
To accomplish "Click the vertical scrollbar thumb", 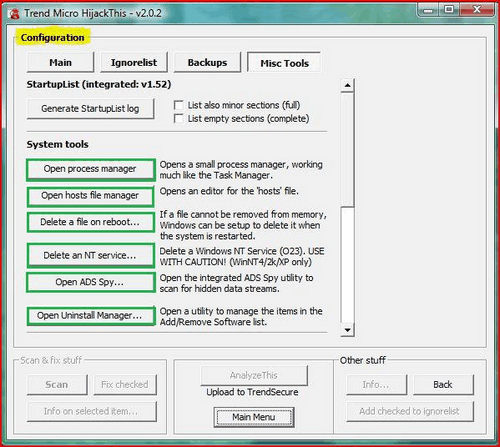I will pos(347,149).
